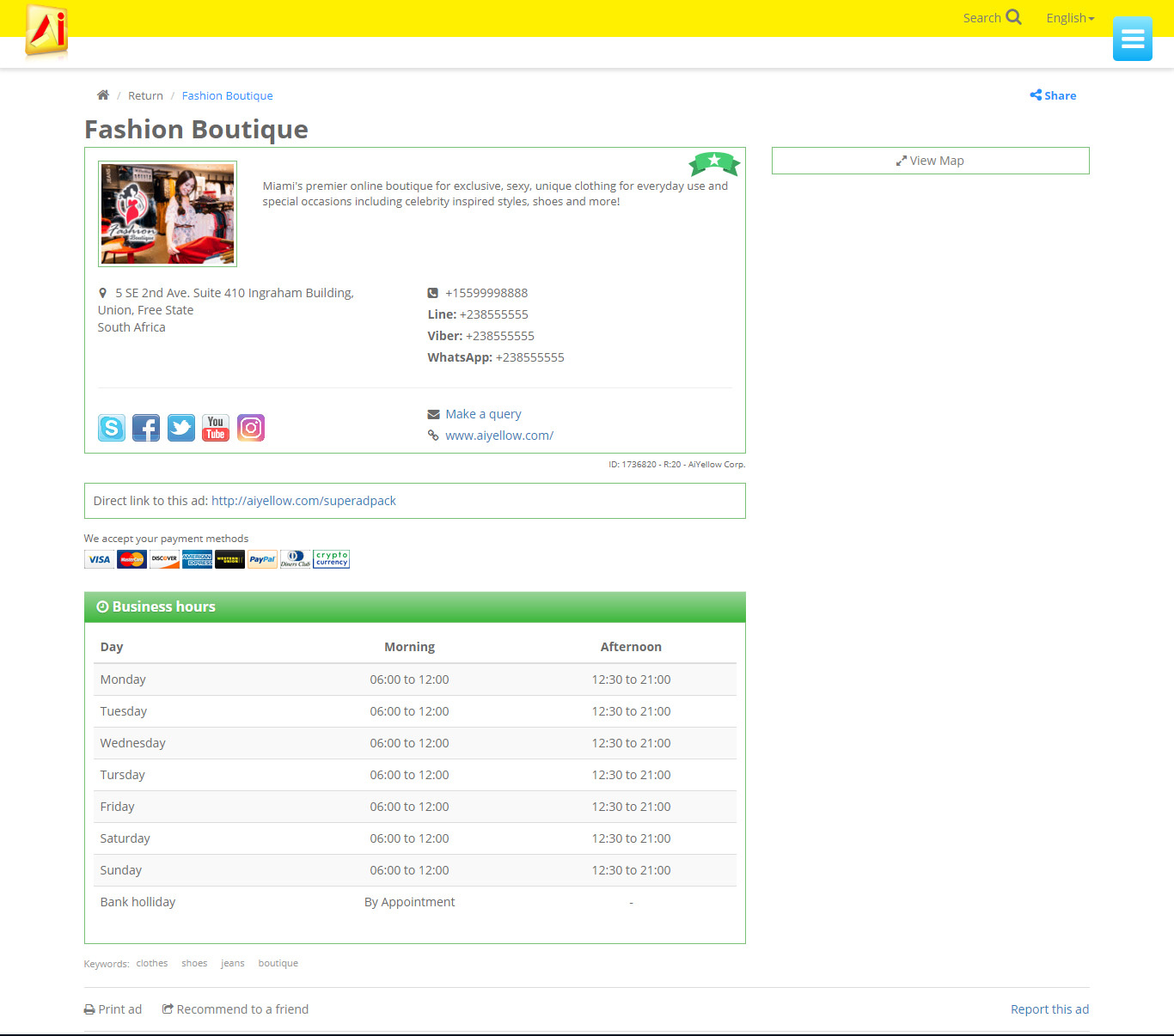Open the hamburger menu button
Image resolution: width=1174 pixels, height=1036 pixels.
pos(1132,39)
